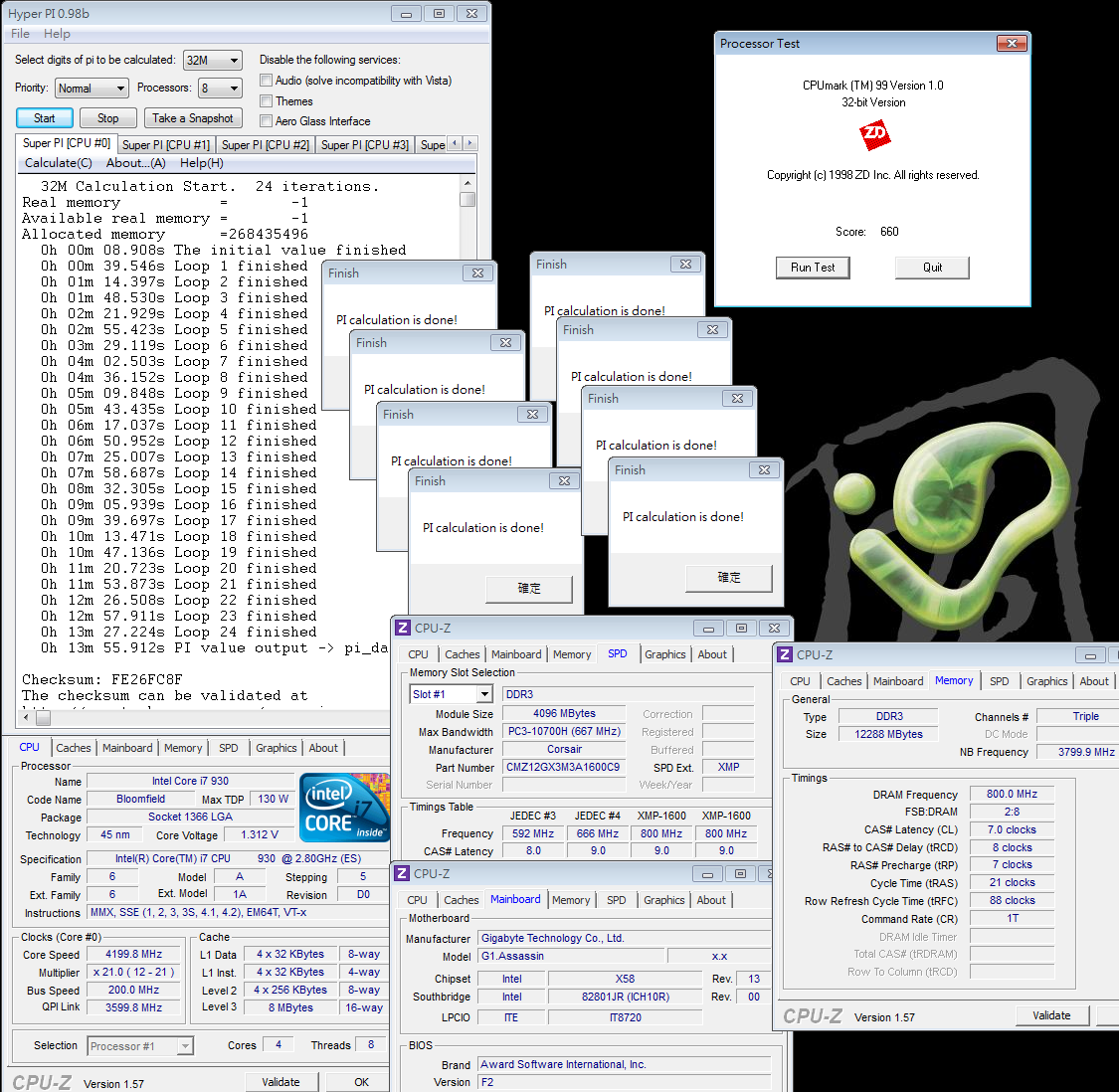Click the Help(H) menu in Super PI
Image resolution: width=1119 pixels, height=1092 pixels.
click(201, 163)
